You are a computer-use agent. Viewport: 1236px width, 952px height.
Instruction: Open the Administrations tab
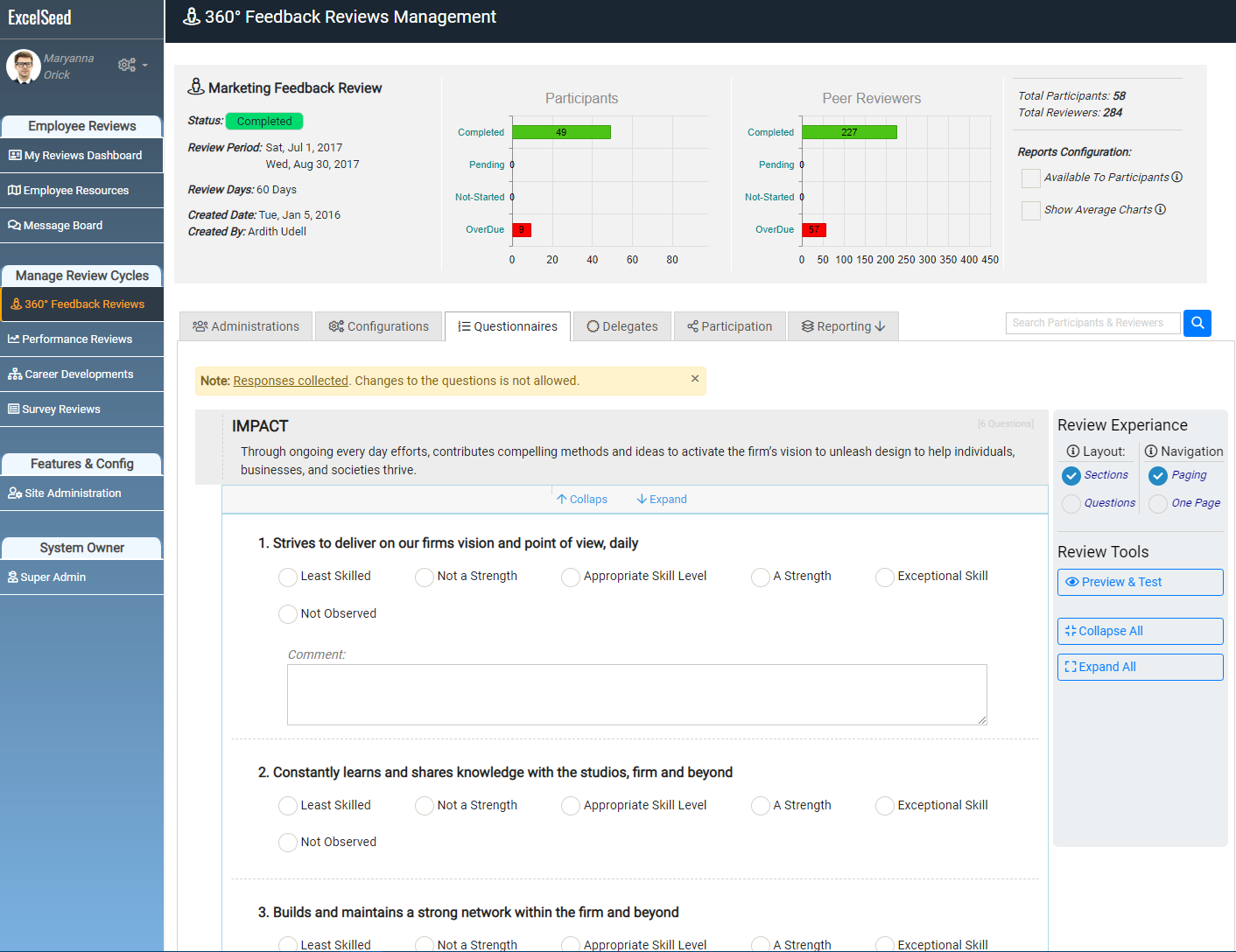click(x=245, y=325)
